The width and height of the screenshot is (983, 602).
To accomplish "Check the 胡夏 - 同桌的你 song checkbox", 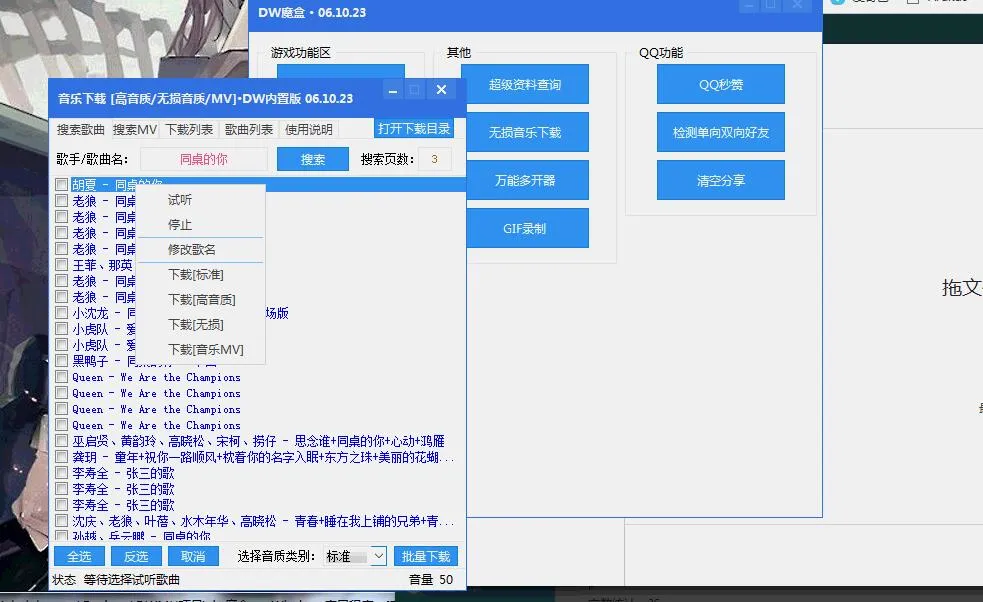I will 62,184.
